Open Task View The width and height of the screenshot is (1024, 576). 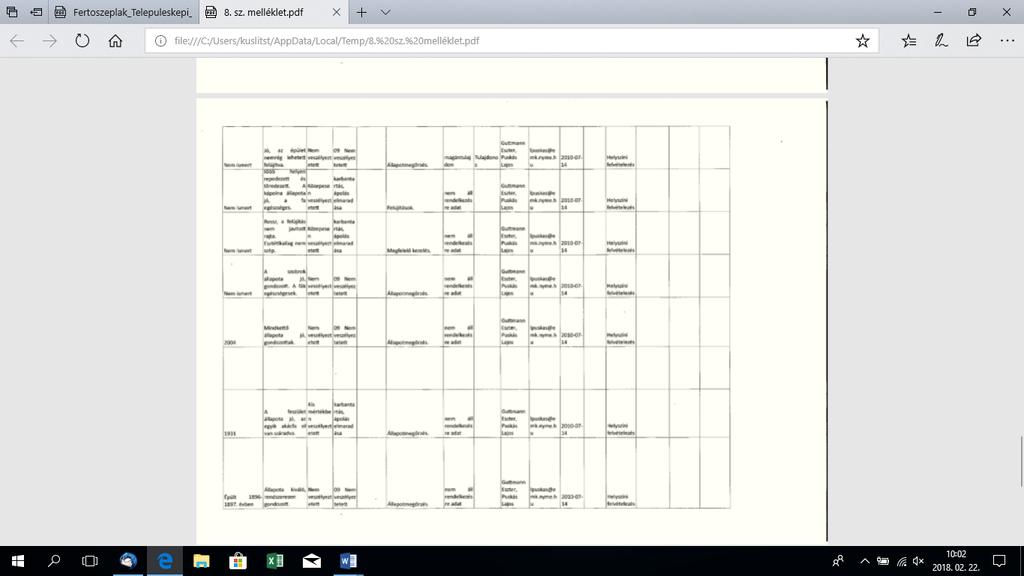click(90, 561)
